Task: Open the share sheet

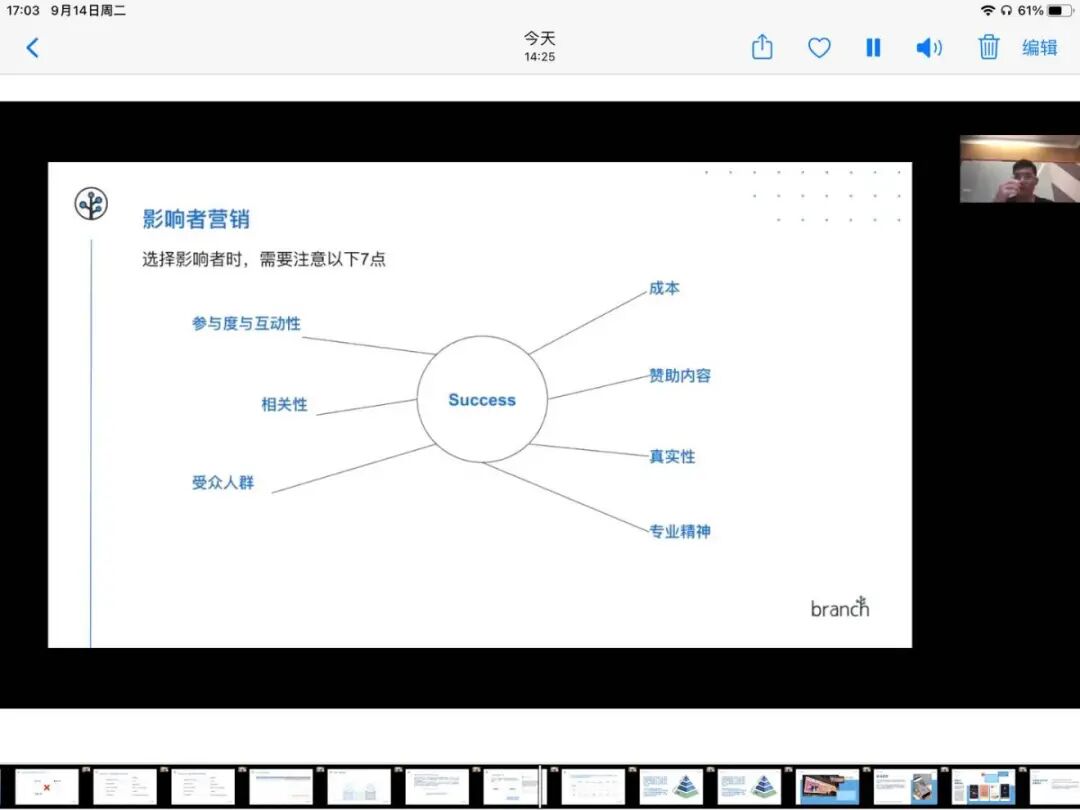Action: click(x=761, y=47)
